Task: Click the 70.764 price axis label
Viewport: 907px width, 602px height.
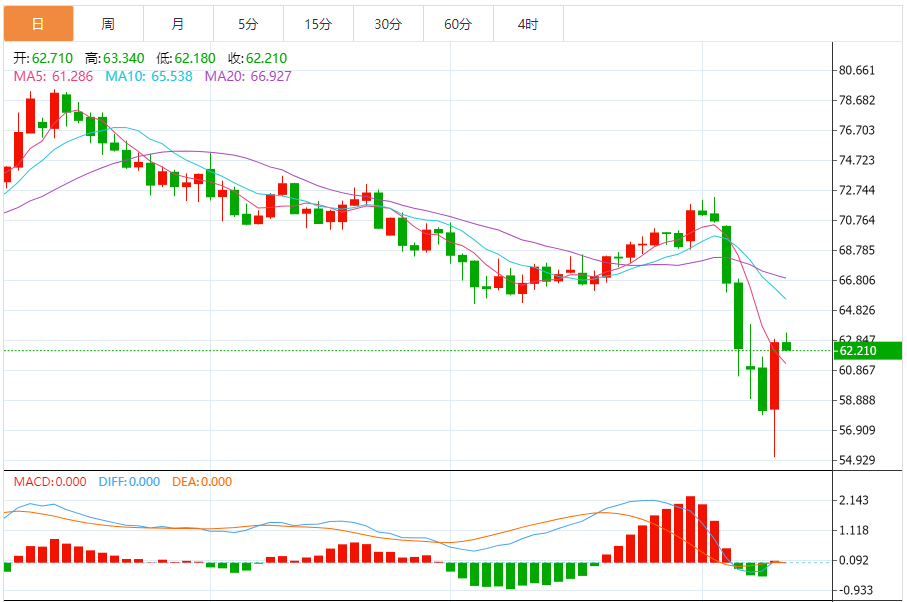Action: point(857,220)
